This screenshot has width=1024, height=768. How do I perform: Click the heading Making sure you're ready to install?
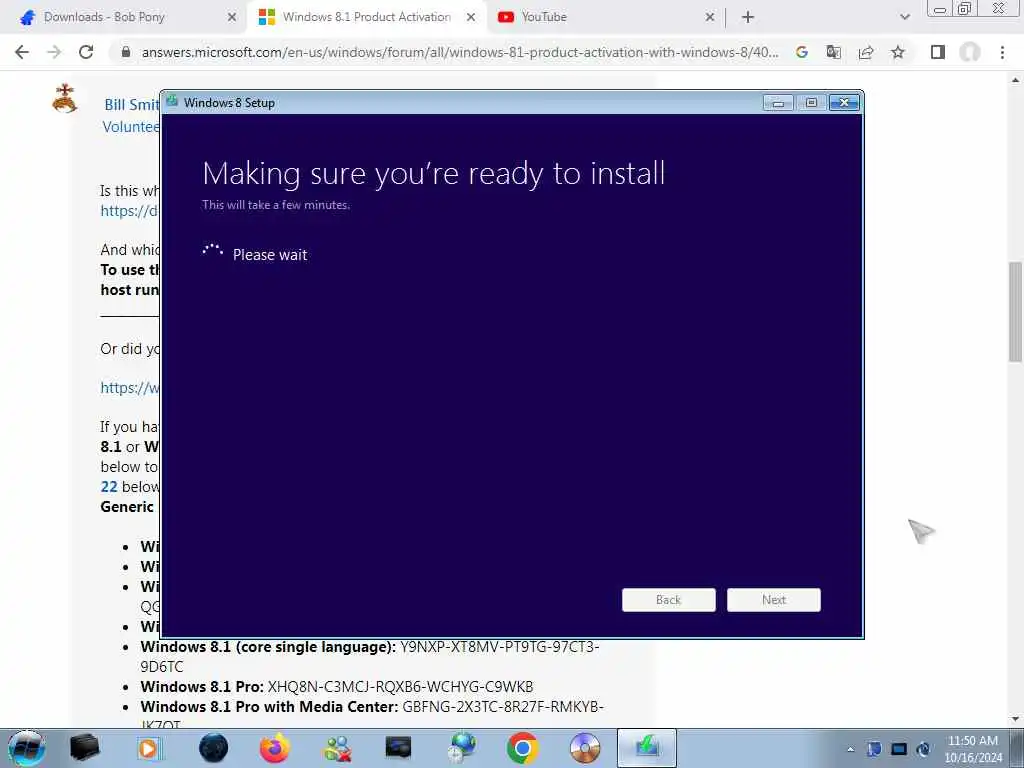coord(434,174)
